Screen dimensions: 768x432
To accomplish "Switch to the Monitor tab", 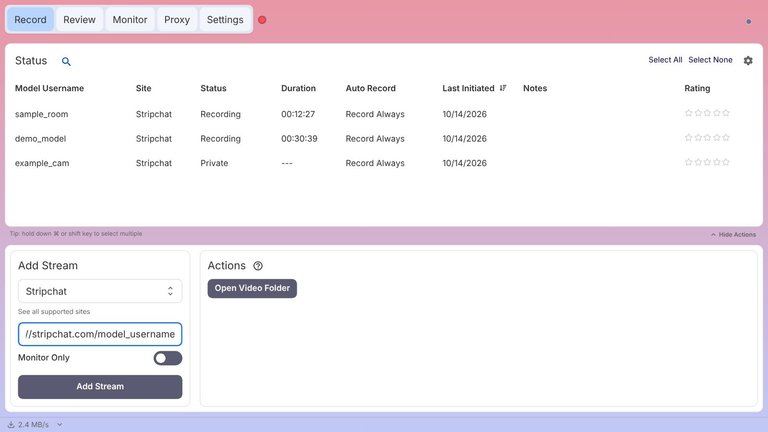I will (130, 20).
